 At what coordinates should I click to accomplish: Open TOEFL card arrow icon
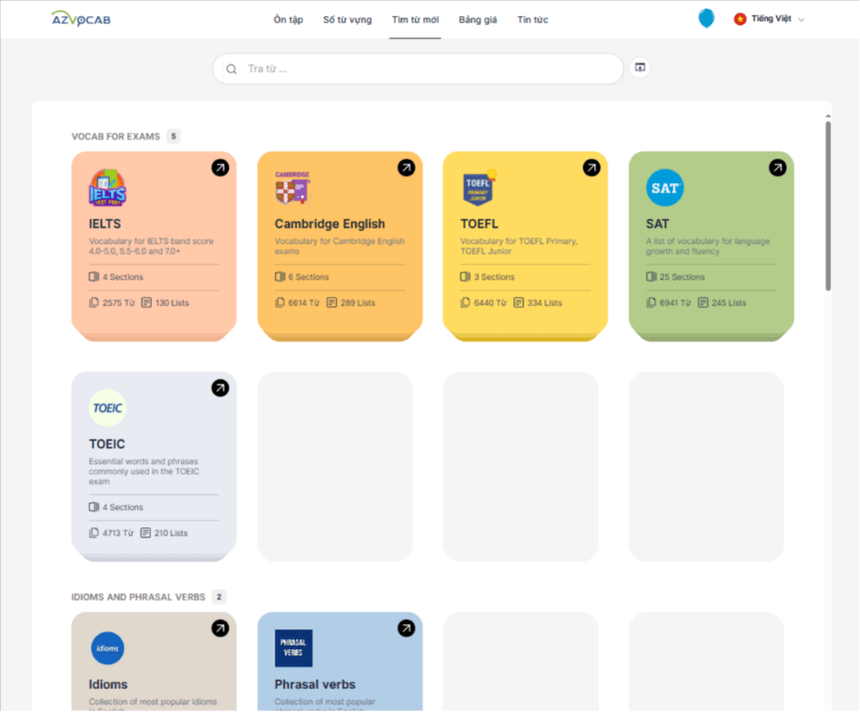[x=591, y=168]
